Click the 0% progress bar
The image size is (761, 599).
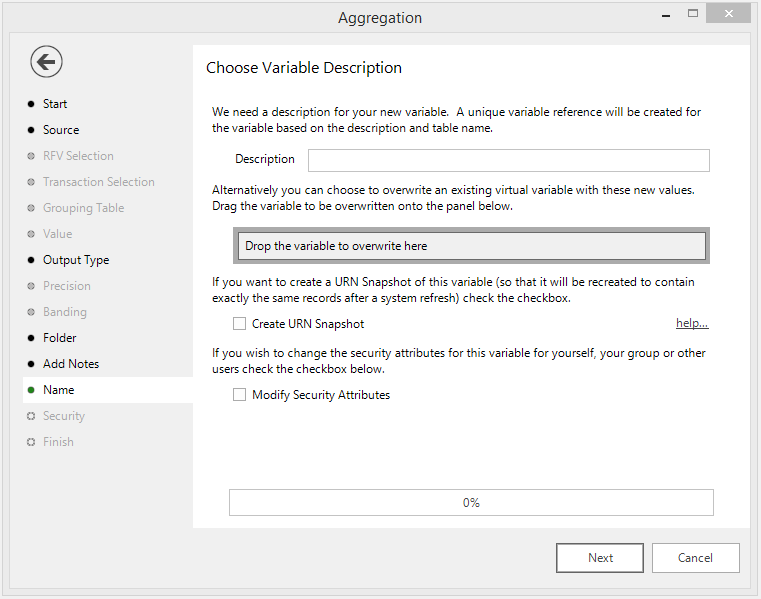point(471,502)
